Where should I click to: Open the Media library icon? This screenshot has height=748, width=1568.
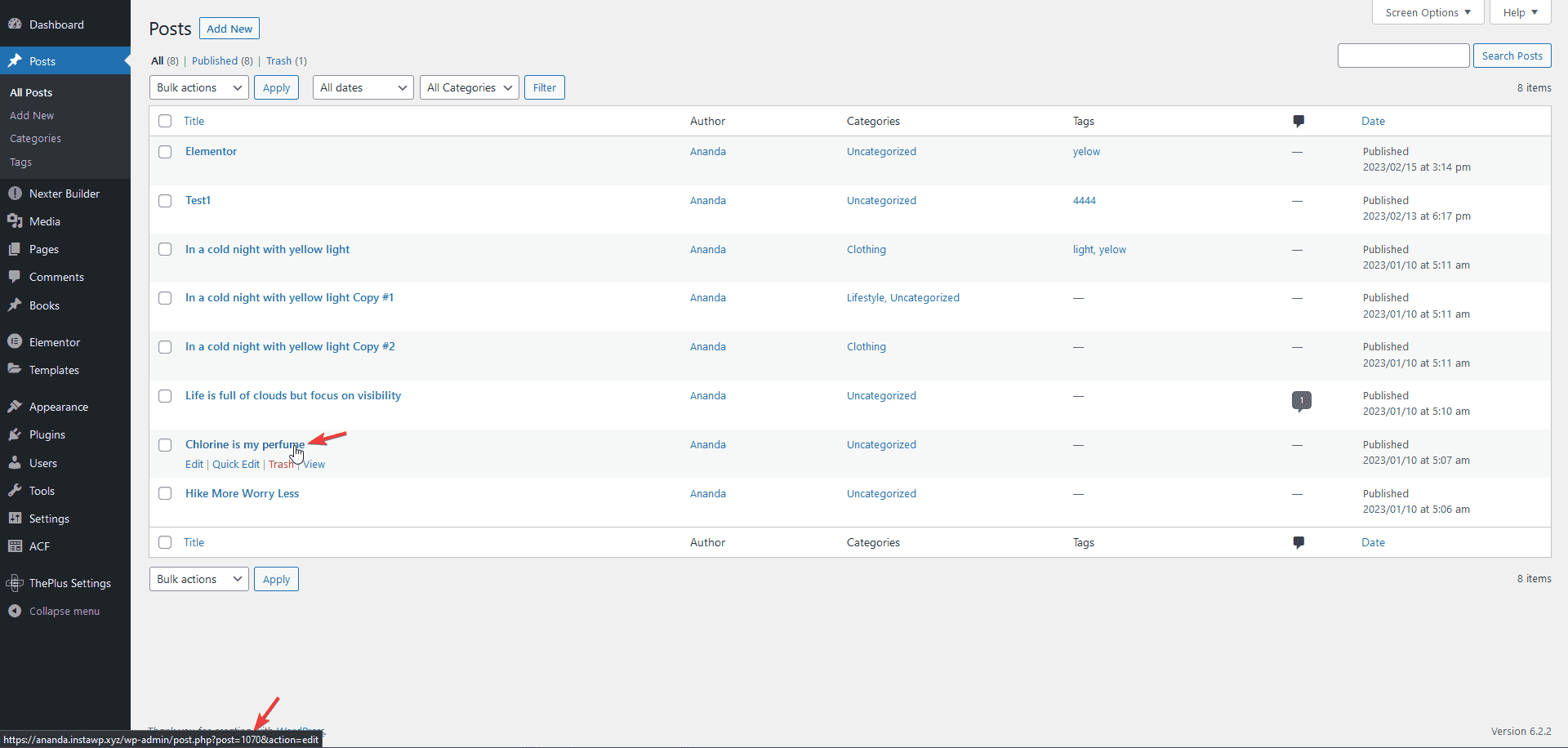pyautogui.click(x=16, y=220)
